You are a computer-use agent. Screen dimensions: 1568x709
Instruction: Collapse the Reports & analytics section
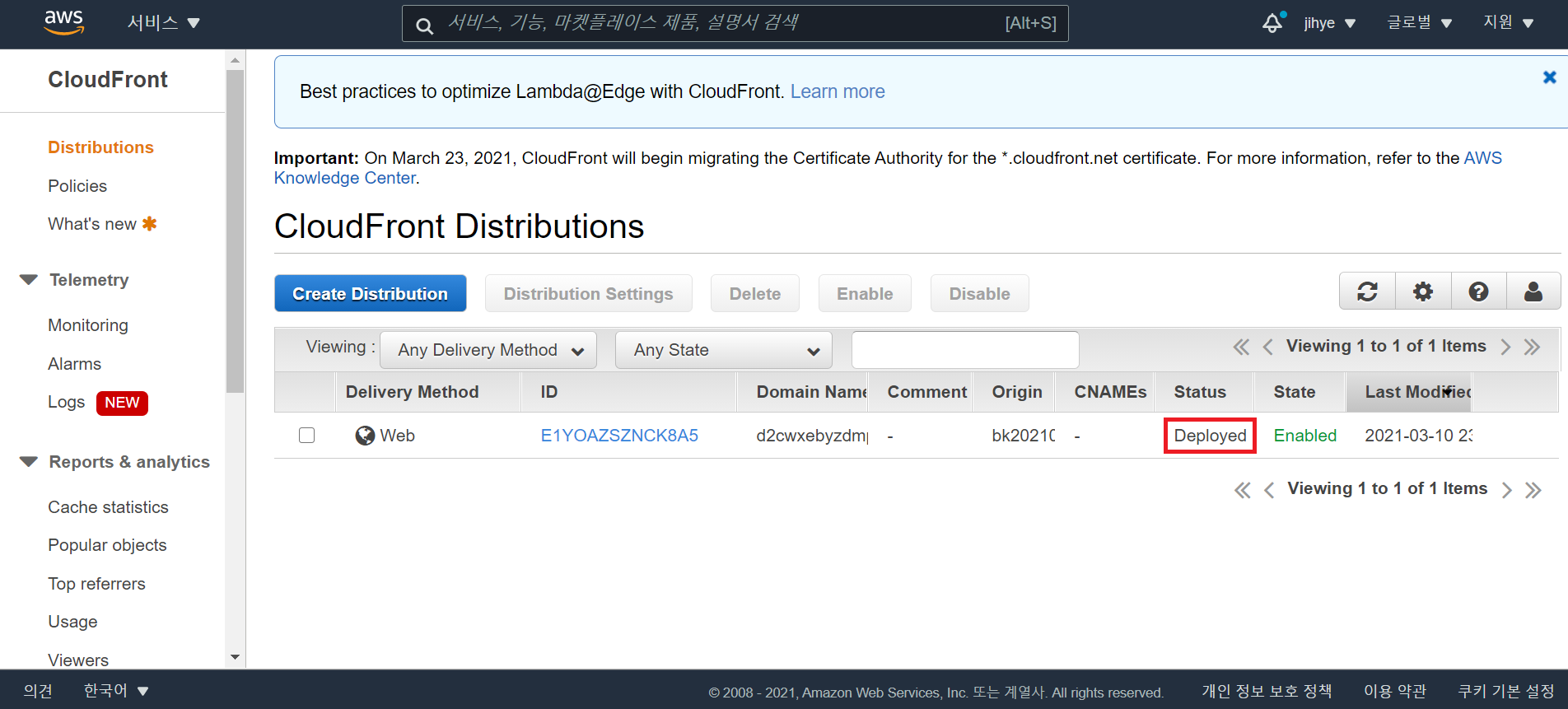pos(29,462)
